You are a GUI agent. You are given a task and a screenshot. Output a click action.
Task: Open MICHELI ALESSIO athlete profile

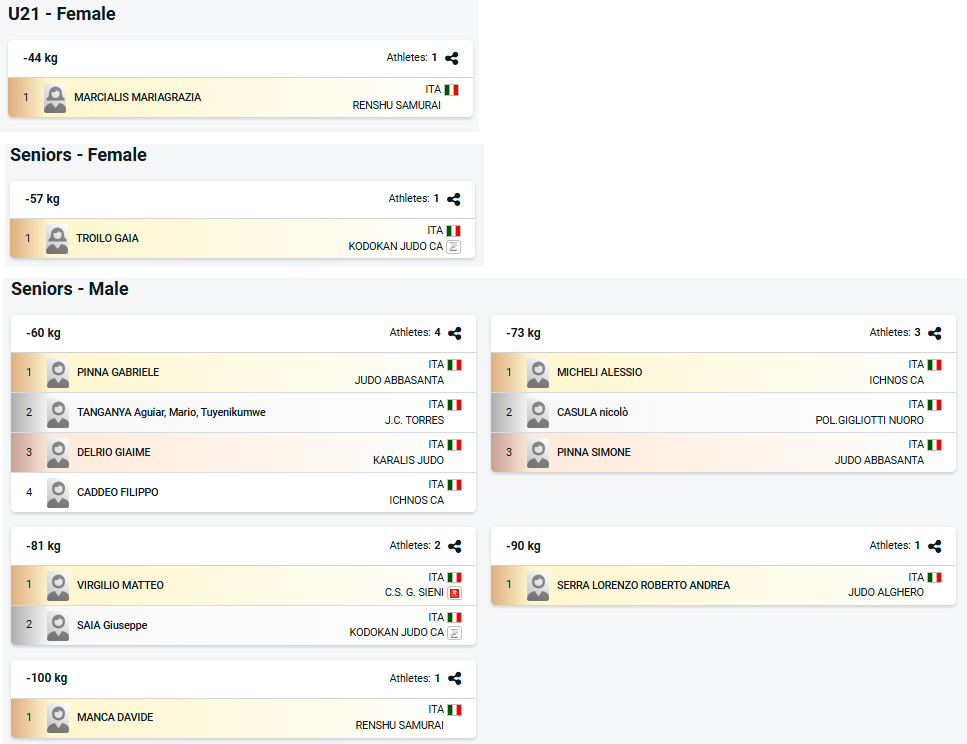coord(599,372)
